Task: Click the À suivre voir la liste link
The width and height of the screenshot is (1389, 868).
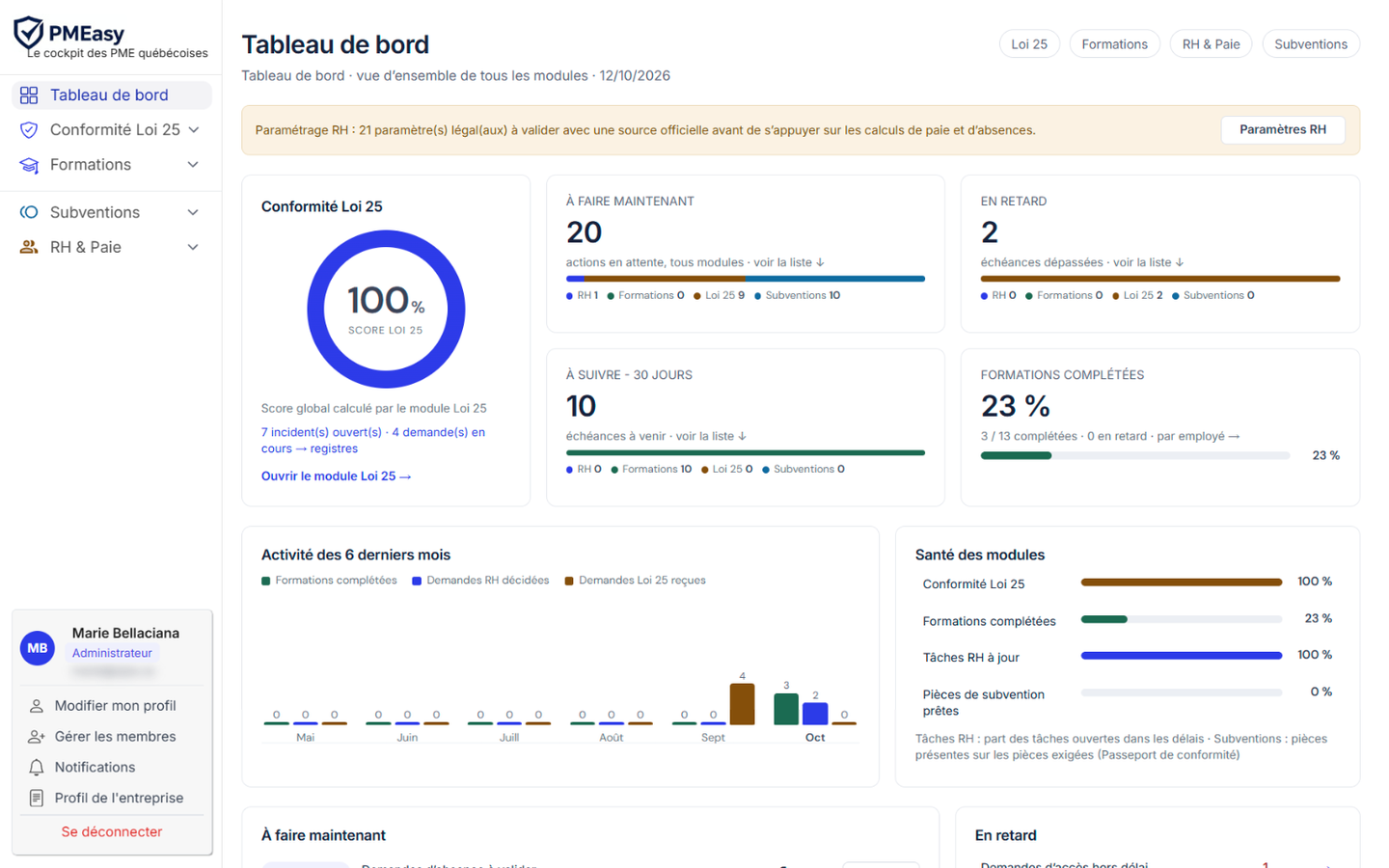Action: [x=712, y=436]
